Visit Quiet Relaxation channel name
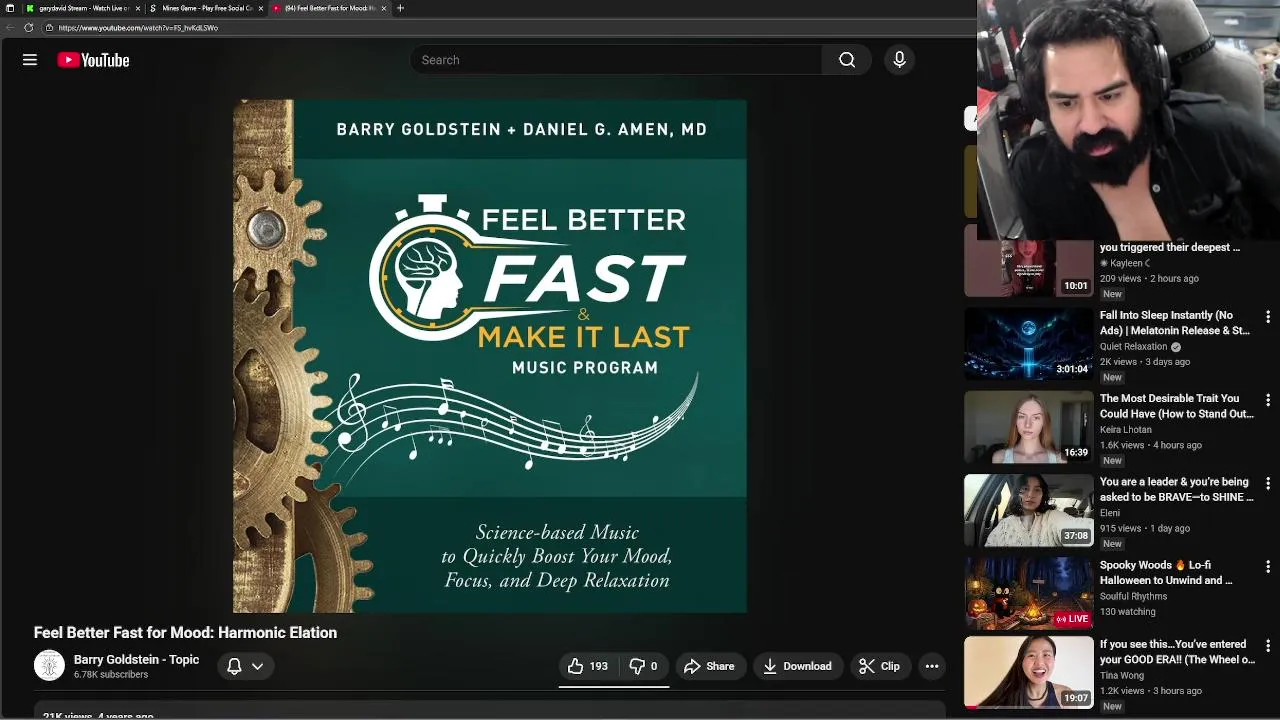Viewport: 1280px width, 720px height. [x=1133, y=347]
